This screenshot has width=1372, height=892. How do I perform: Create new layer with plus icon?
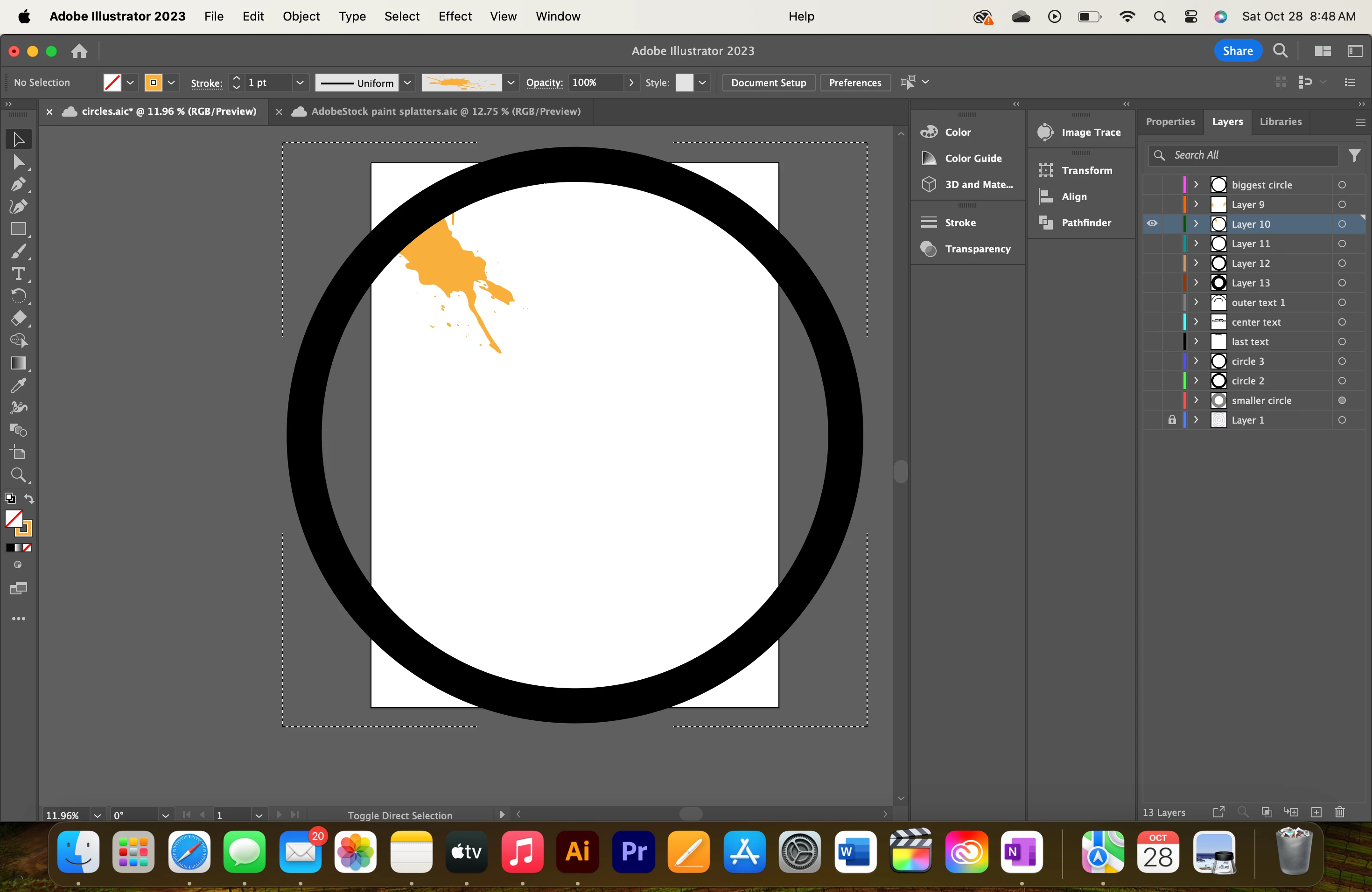(1316, 812)
